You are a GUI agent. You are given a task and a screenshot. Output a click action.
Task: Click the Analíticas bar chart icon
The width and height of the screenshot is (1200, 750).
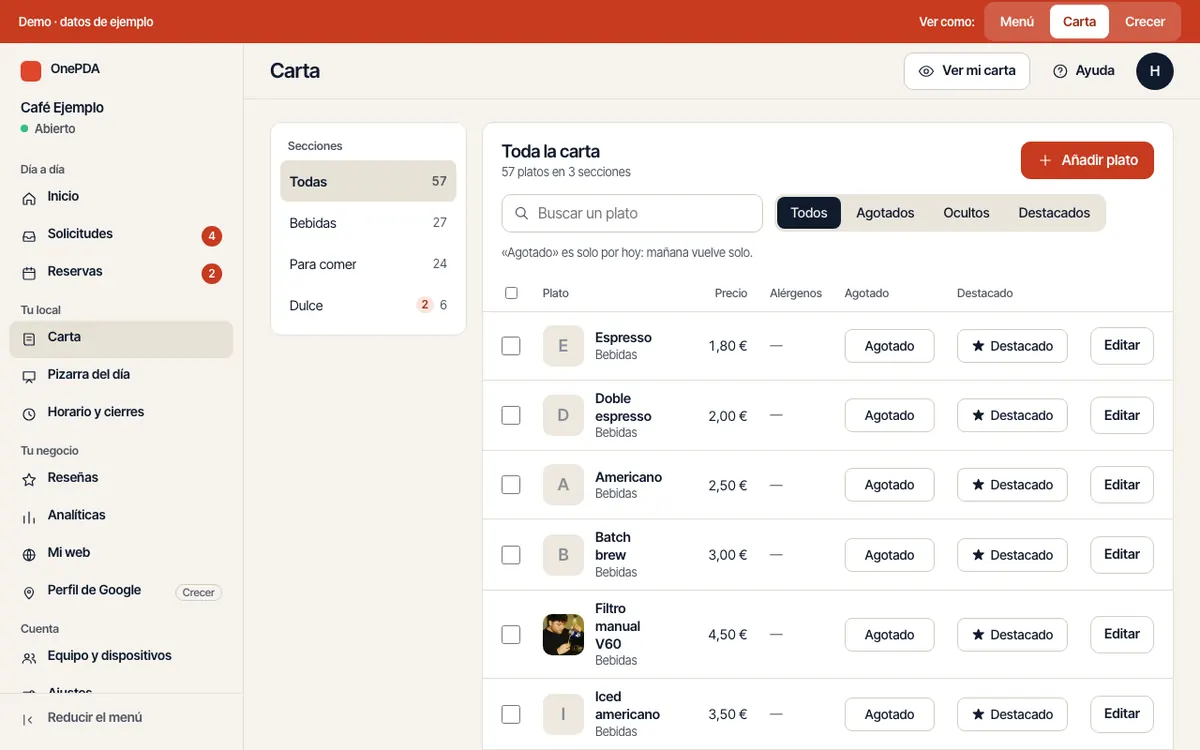click(29, 517)
